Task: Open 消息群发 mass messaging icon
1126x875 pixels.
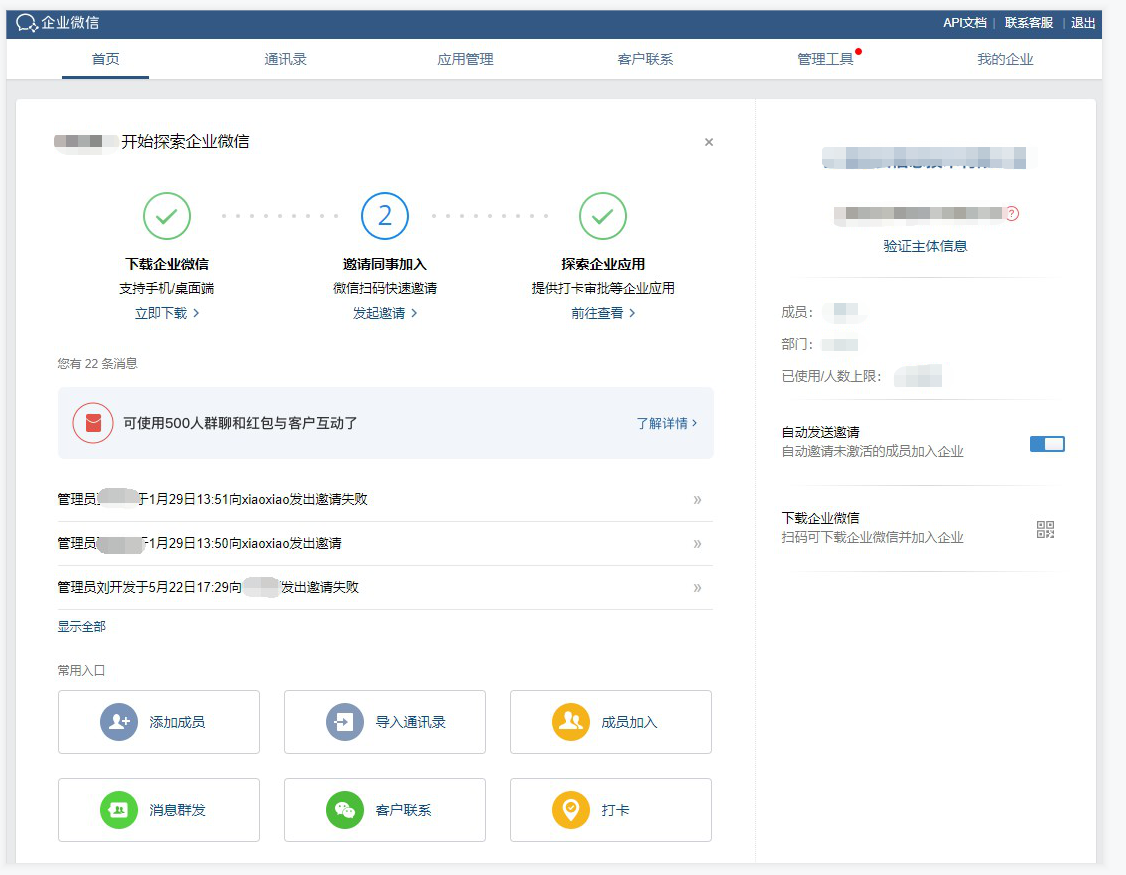Action: (119, 810)
